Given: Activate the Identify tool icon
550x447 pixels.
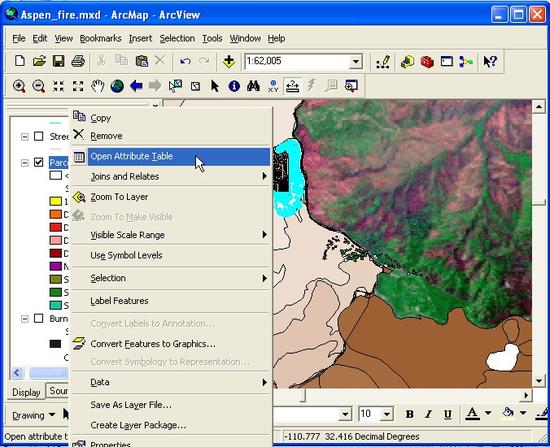Looking at the screenshot, I should pyautogui.click(x=234, y=86).
